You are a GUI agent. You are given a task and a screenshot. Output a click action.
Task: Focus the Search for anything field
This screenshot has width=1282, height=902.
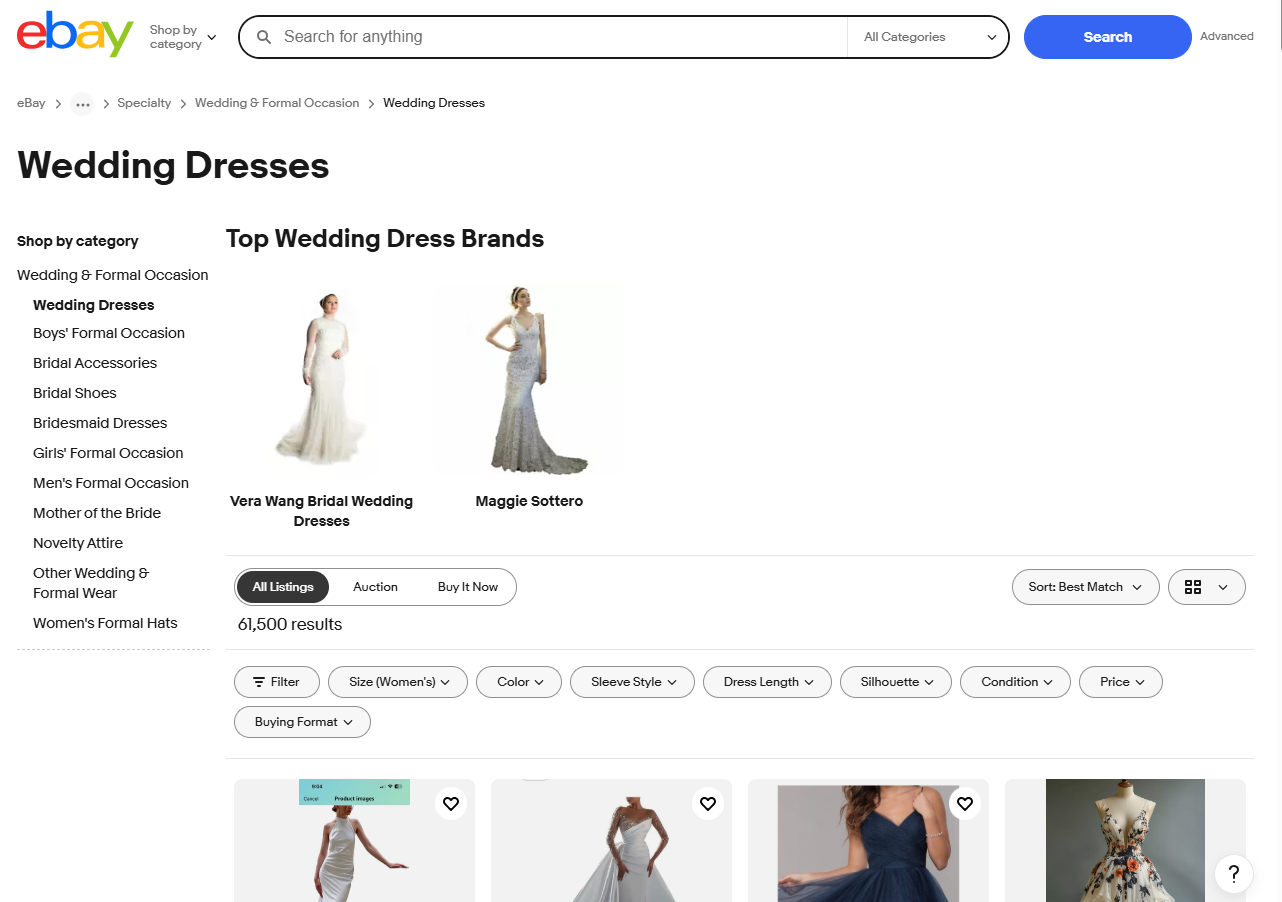tap(560, 37)
